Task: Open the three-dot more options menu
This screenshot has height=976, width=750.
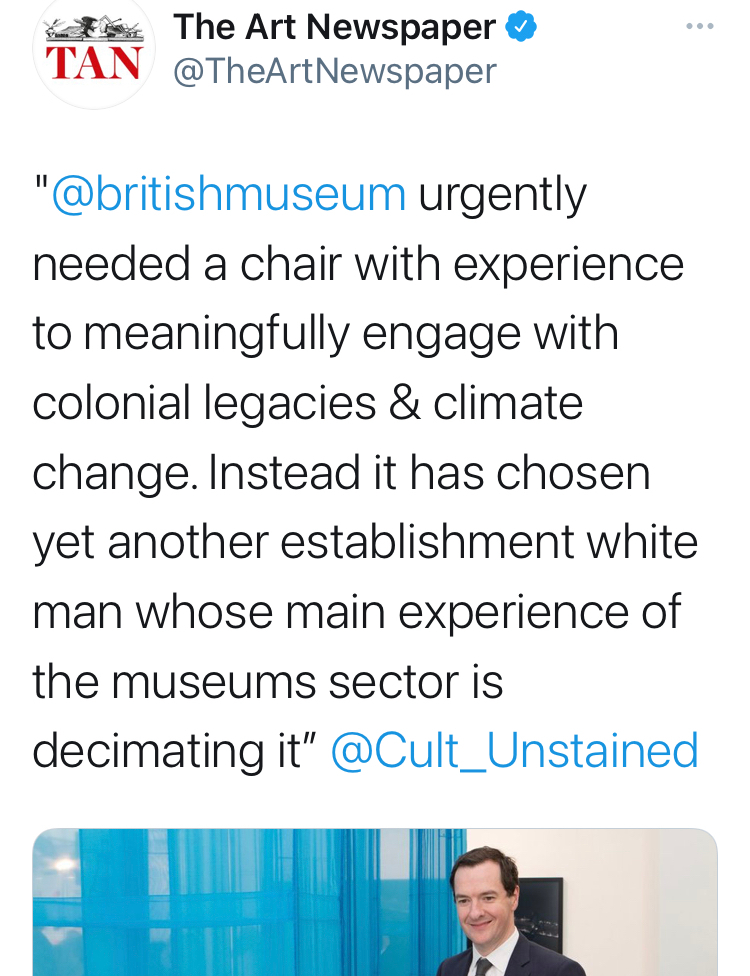Action: pos(700,26)
